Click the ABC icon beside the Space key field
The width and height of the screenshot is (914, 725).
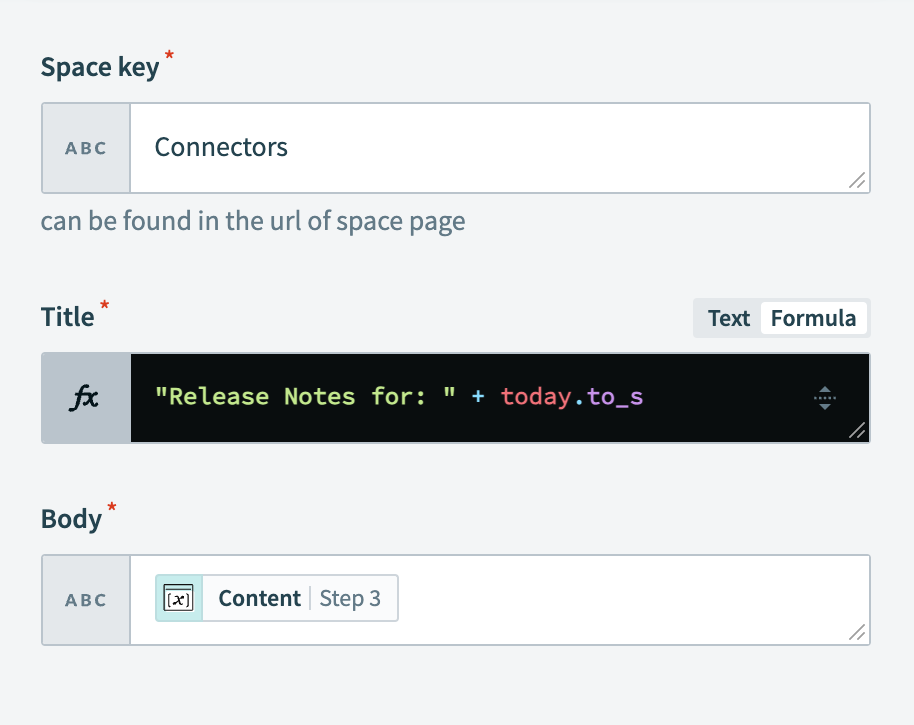(85, 148)
